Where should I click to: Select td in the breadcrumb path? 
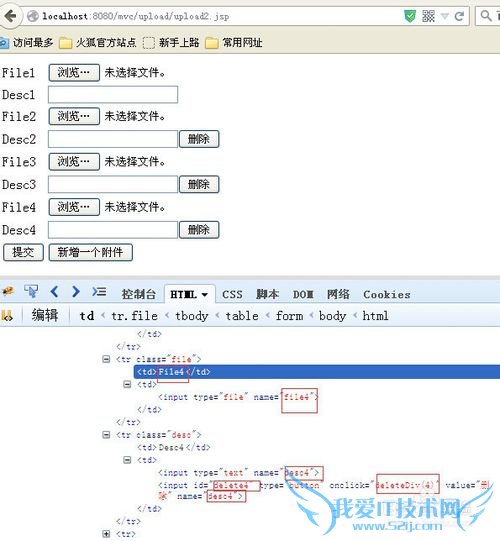(87, 316)
